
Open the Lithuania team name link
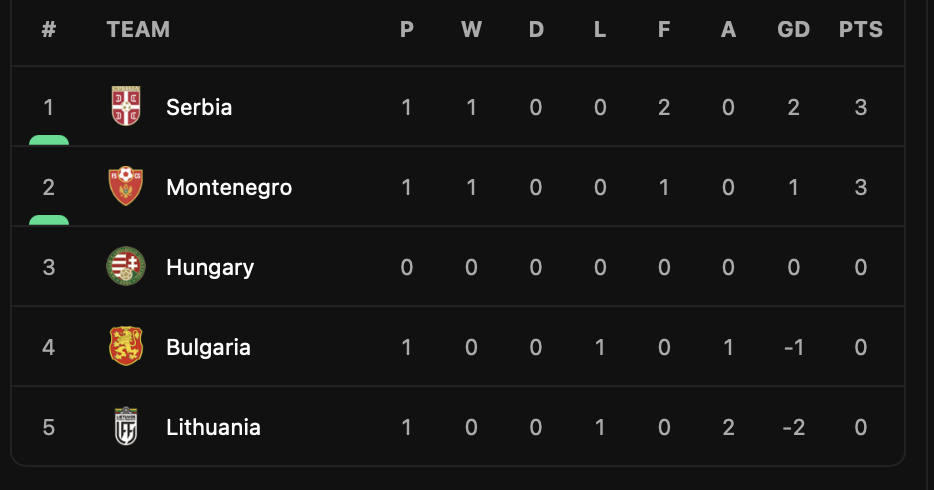pos(213,427)
